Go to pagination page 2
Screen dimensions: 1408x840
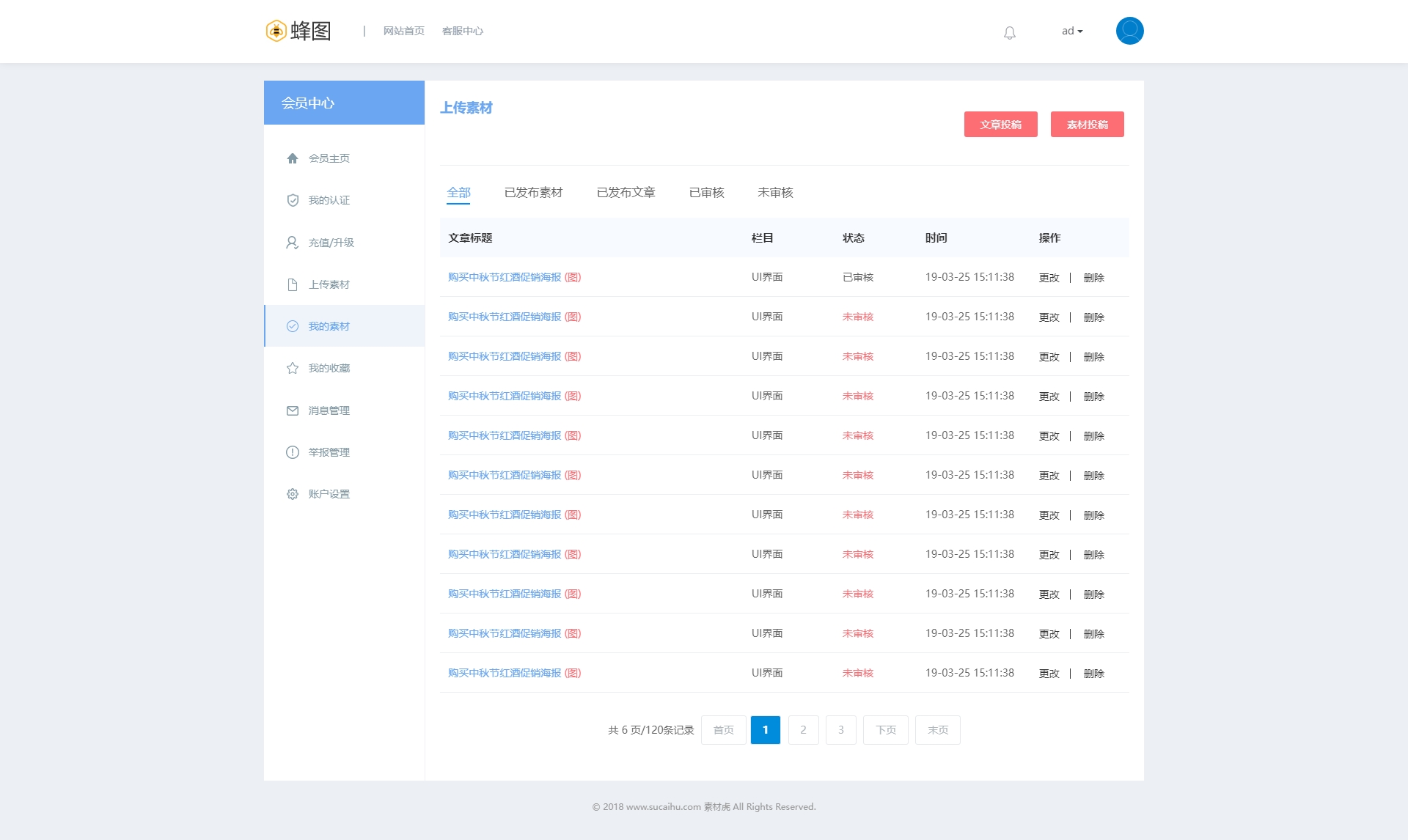[x=803, y=730]
